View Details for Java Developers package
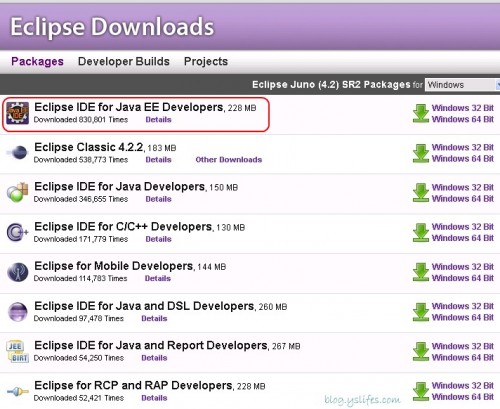500x409 pixels. [158, 199]
